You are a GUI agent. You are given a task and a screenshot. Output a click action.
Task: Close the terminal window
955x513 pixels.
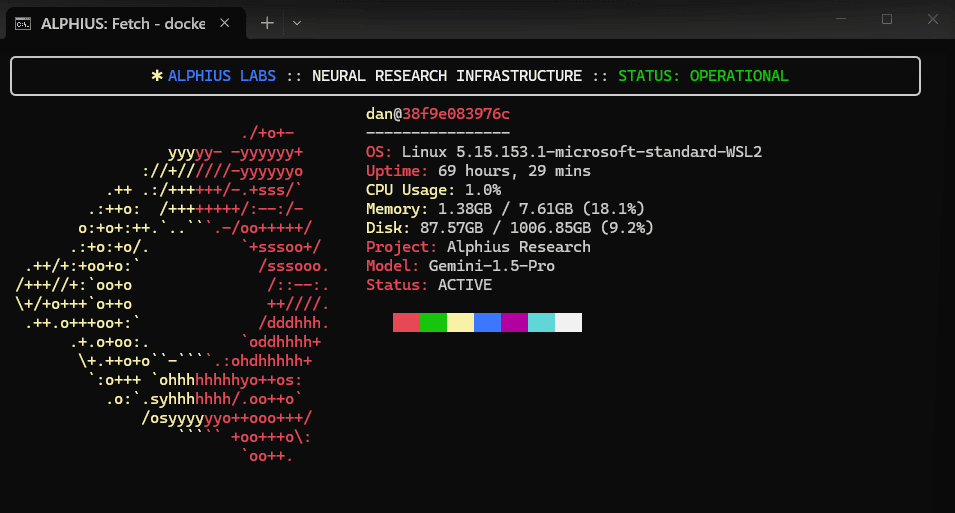coord(932,19)
